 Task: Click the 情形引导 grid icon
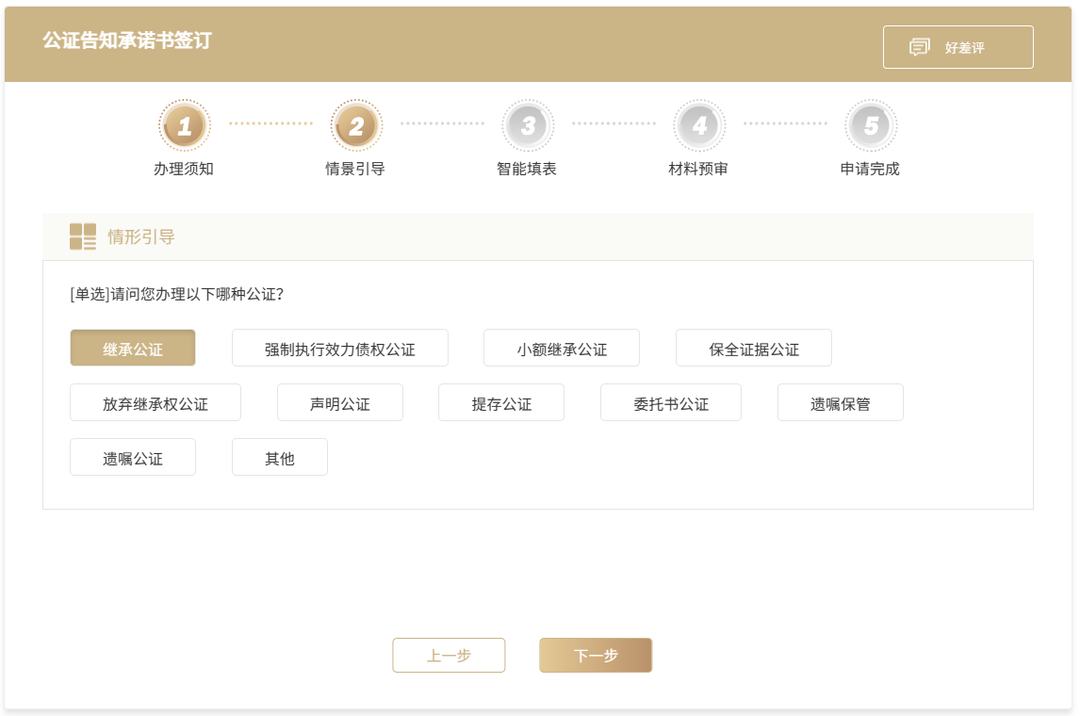[83, 237]
